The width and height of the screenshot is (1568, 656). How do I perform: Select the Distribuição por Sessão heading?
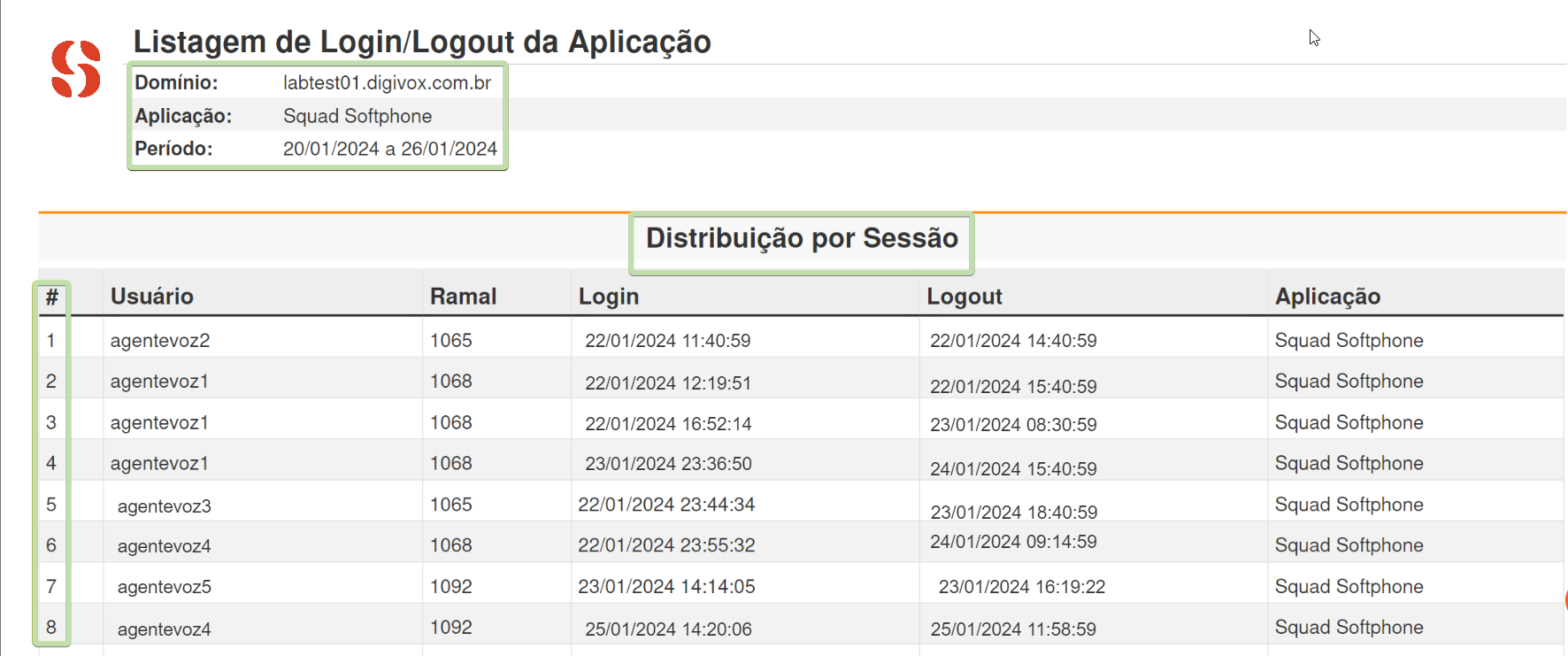[x=802, y=238]
